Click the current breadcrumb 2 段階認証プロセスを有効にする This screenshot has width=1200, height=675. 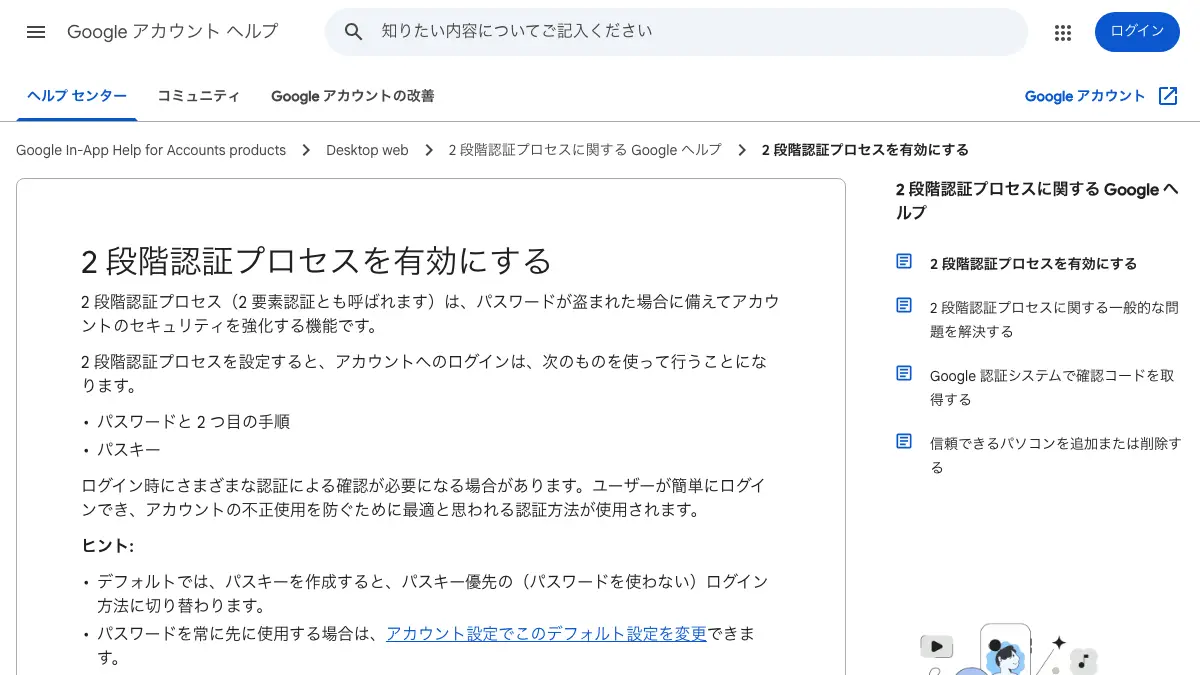(x=865, y=150)
